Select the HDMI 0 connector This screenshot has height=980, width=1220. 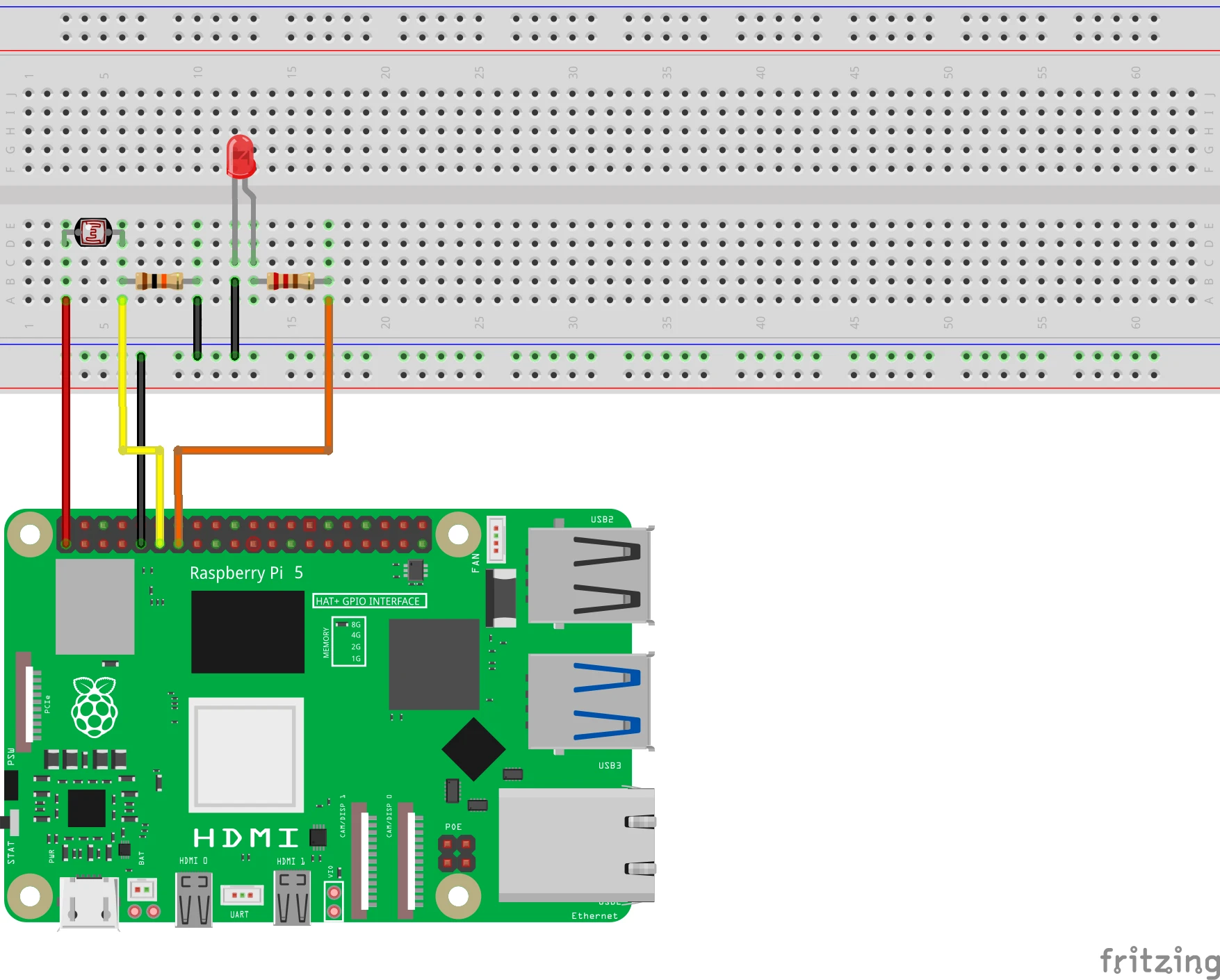(x=194, y=900)
